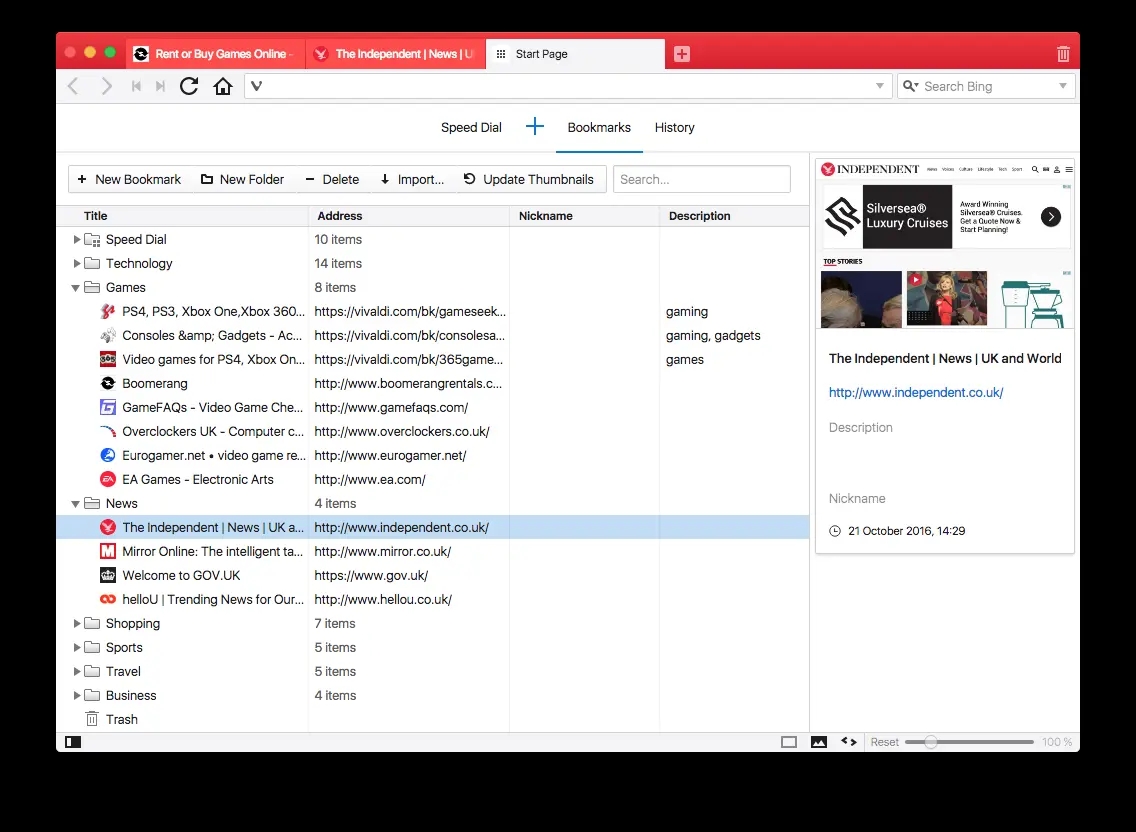Screen dimensions: 1136x832
Task: Go back with the Back arrow
Action: (73, 86)
